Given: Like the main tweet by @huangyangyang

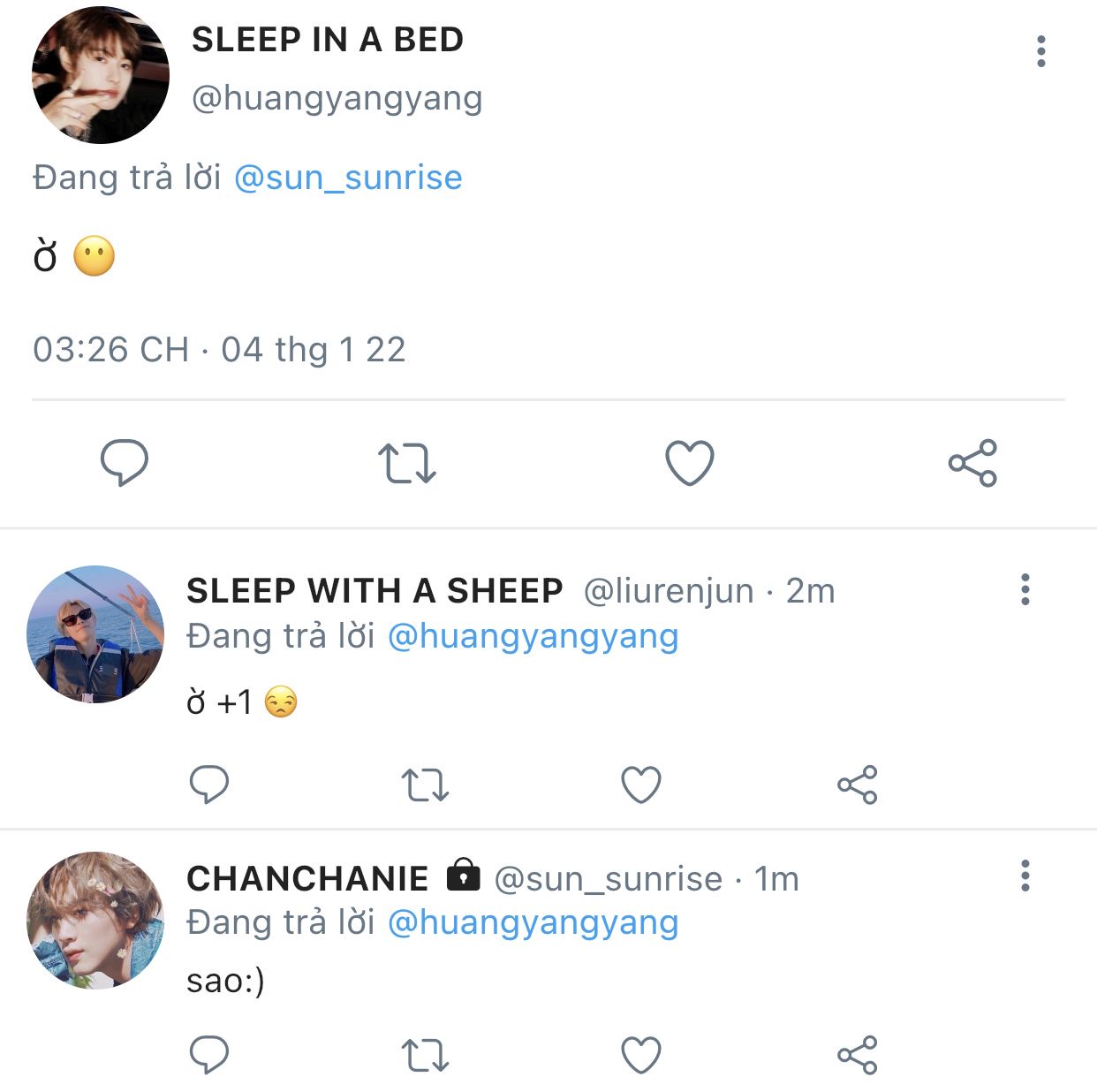Looking at the screenshot, I should pyautogui.click(x=689, y=462).
